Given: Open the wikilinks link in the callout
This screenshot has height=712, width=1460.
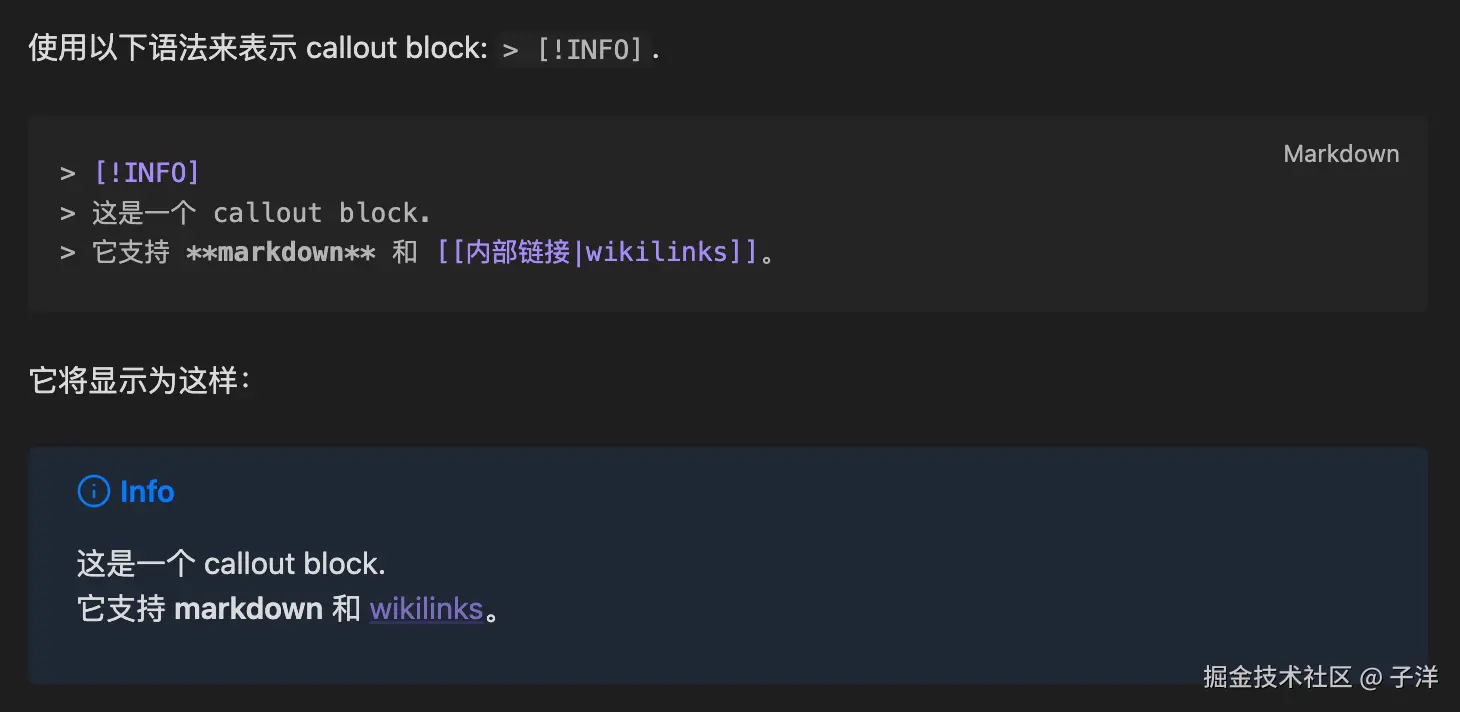Looking at the screenshot, I should (426, 608).
